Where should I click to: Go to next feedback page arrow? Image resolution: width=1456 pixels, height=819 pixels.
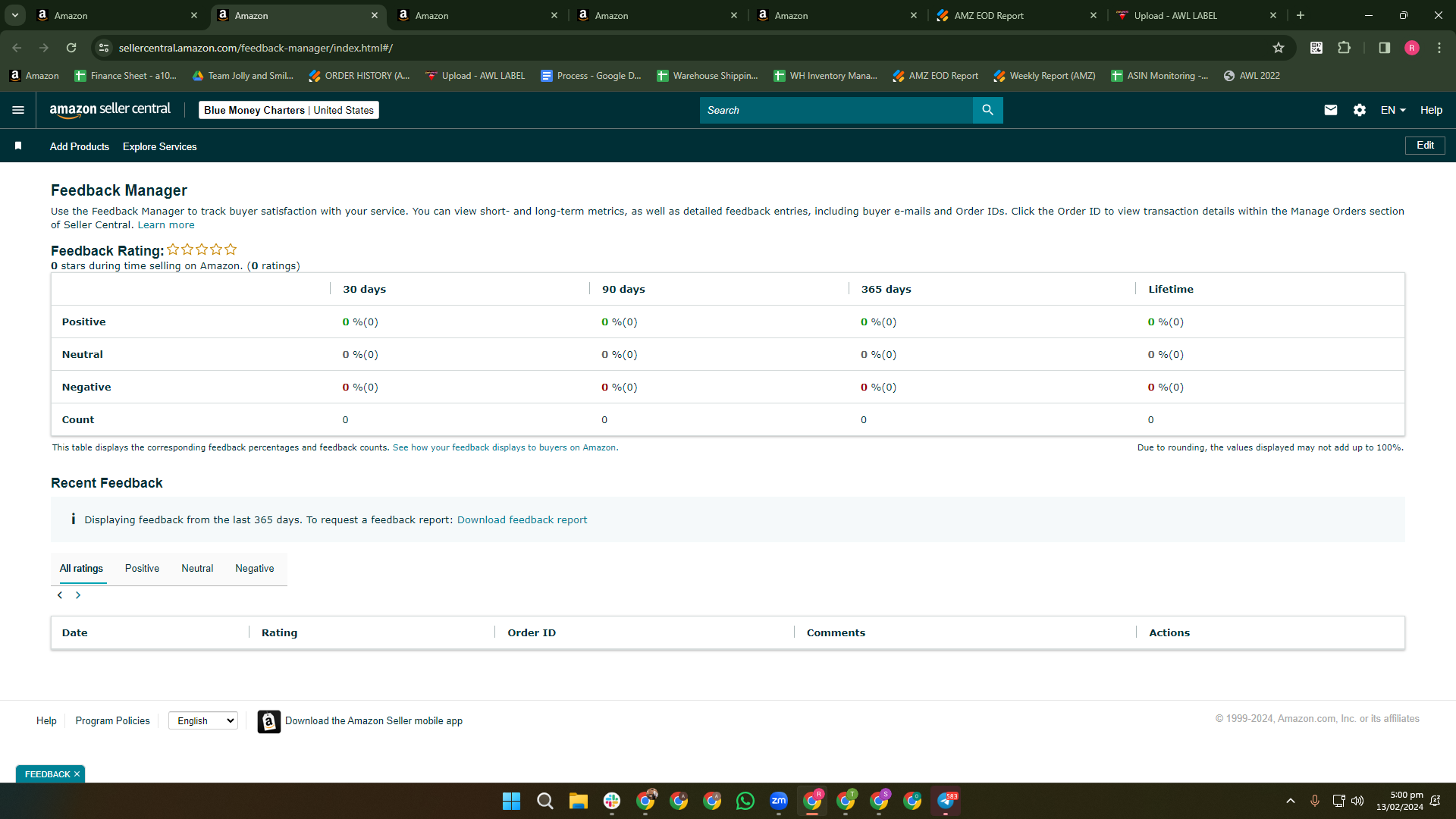point(78,595)
